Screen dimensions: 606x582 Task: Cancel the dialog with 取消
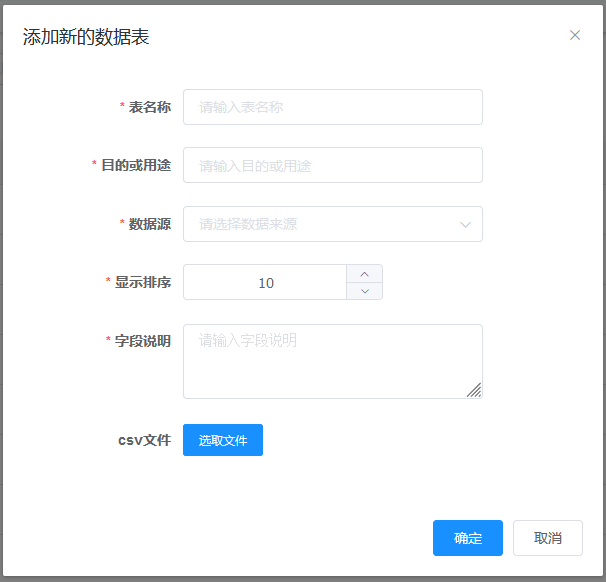(547, 538)
